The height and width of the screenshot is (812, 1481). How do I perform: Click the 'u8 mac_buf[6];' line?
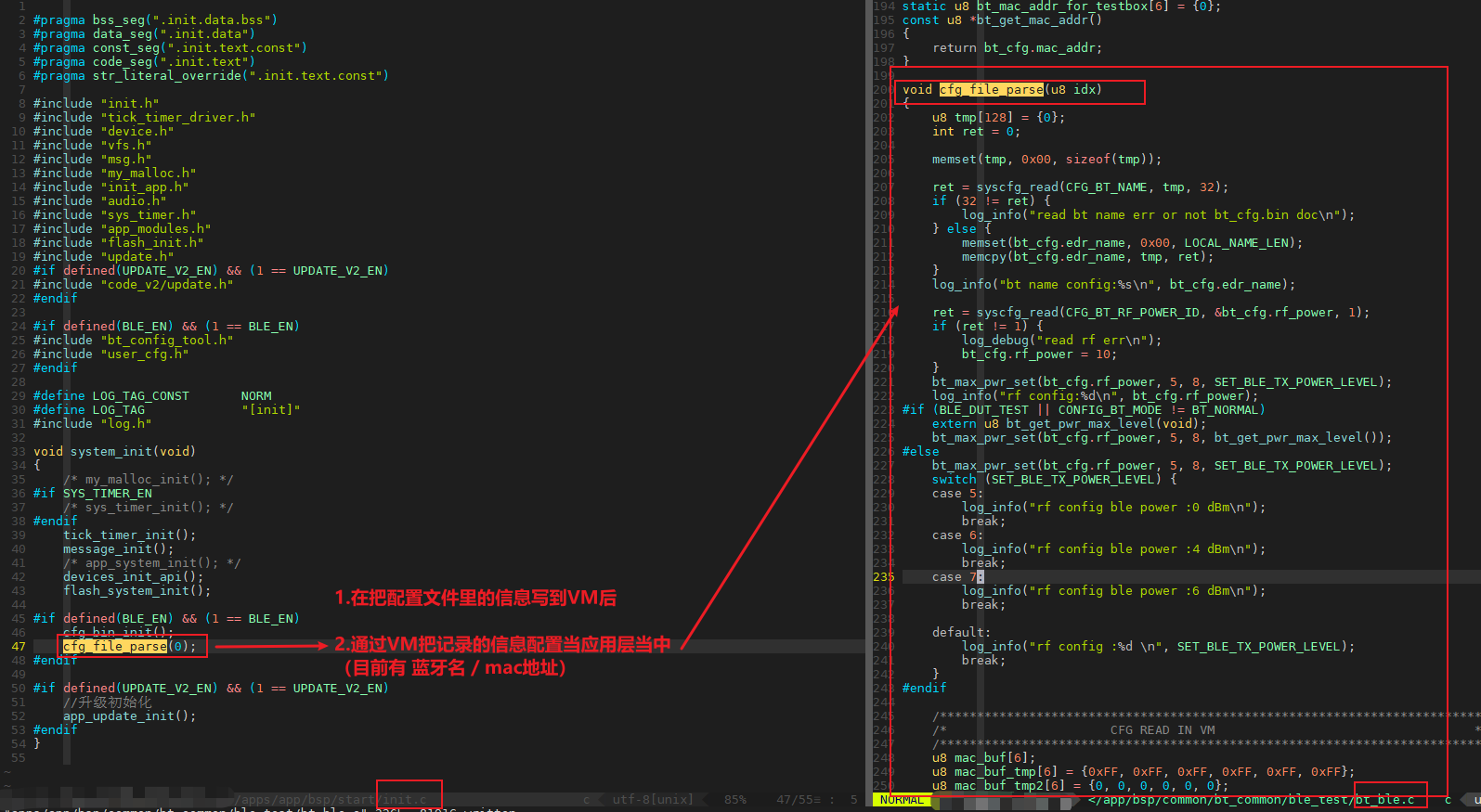(x=983, y=757)
